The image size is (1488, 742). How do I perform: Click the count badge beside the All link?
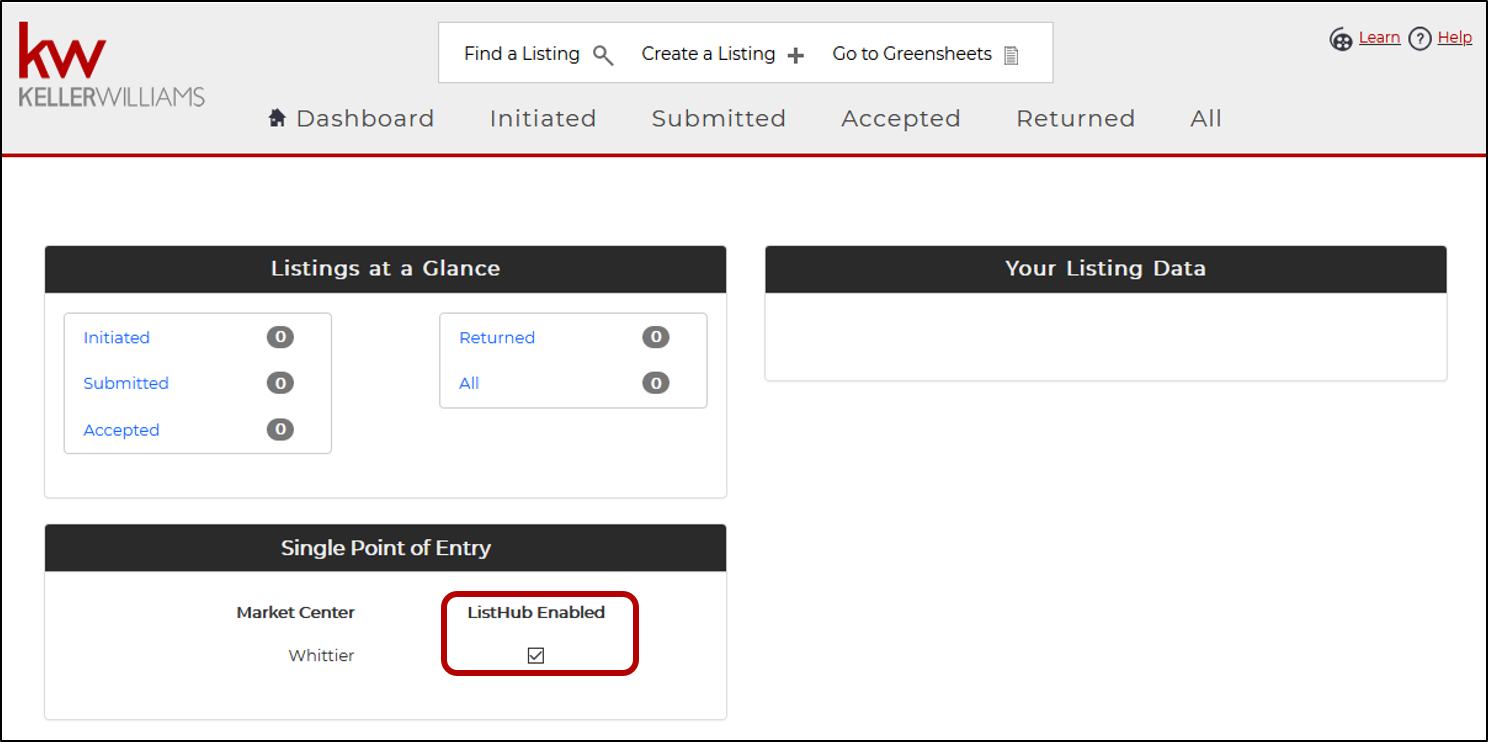(656, 383)
